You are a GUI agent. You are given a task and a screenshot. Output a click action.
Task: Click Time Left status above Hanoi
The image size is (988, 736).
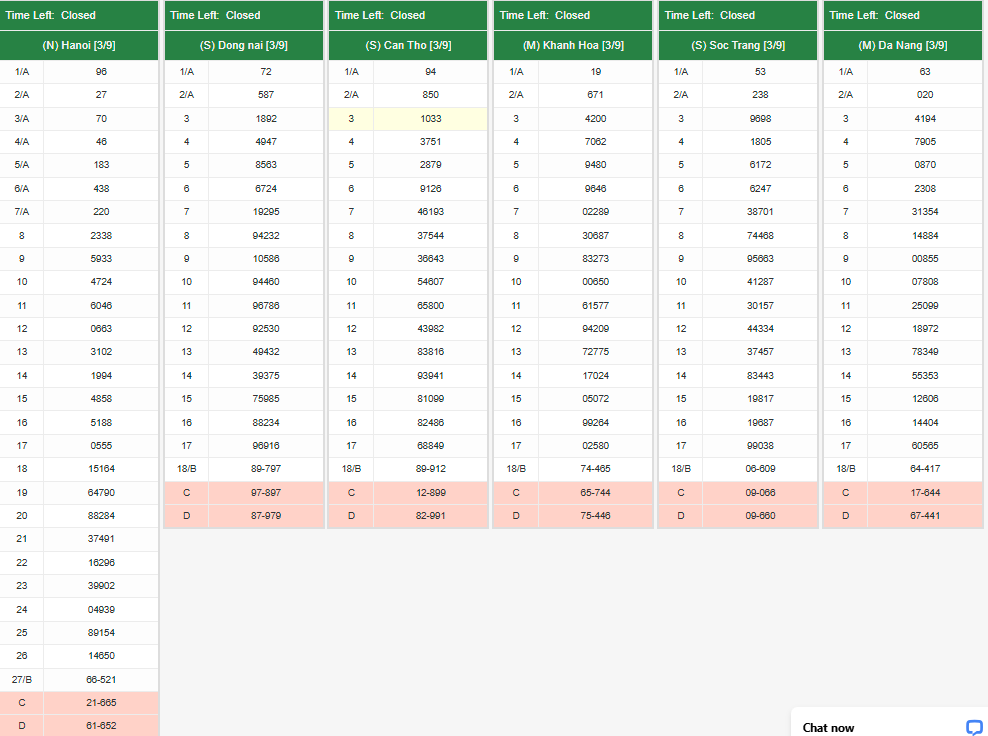pos(51,15)
